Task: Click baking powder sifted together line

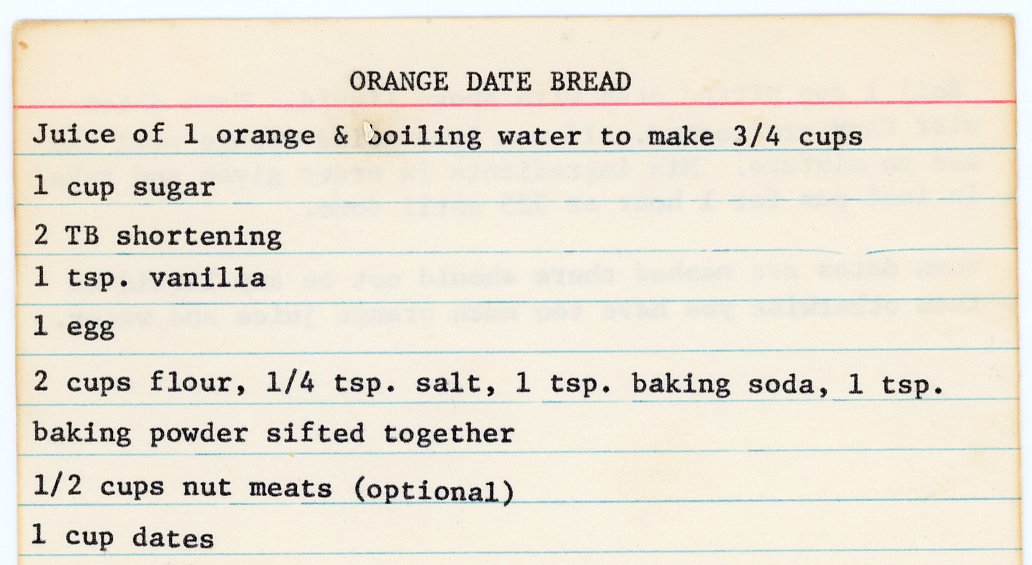Action: pos(273,433)
